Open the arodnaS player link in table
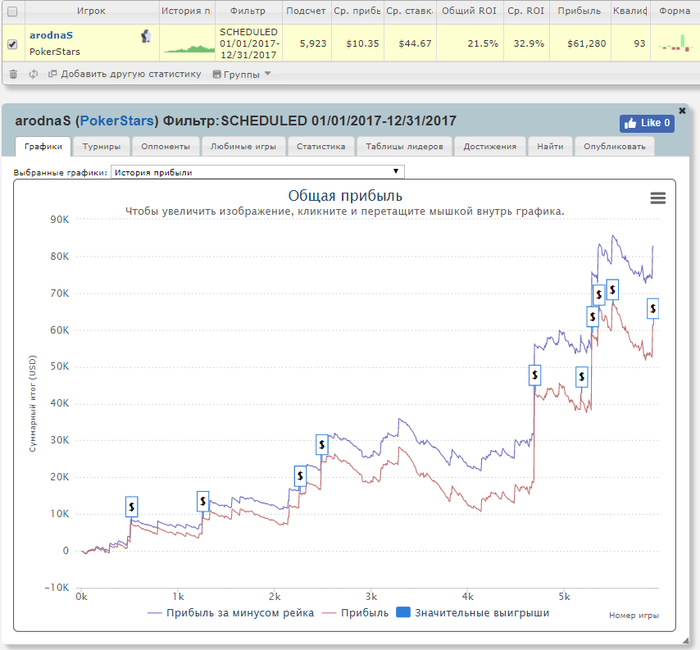 coord(51,35)
